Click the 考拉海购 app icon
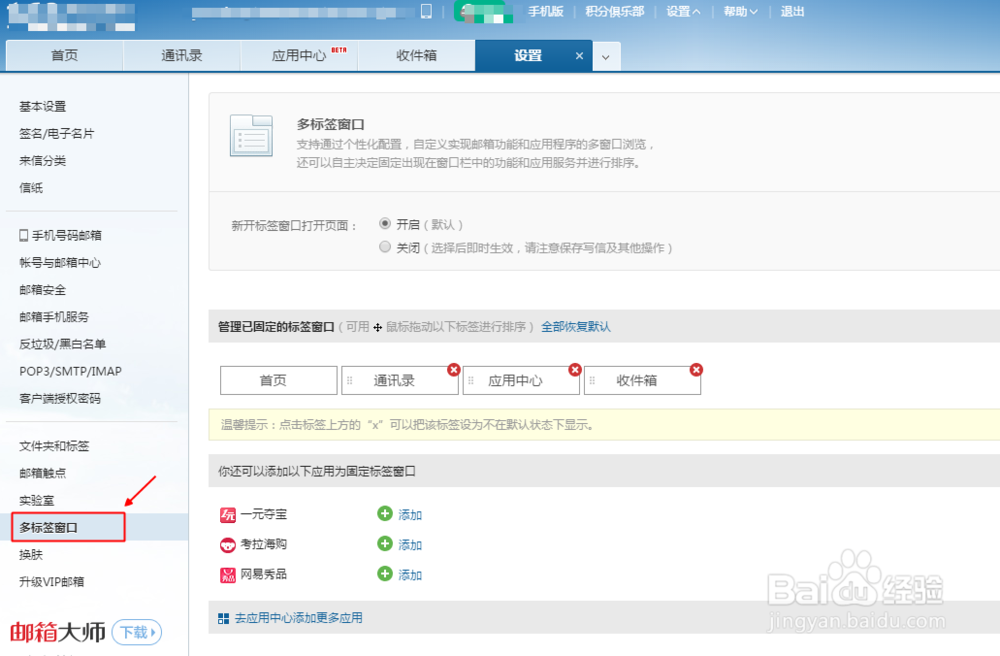Viewport: 1000px width, 656px height. pos(228,545)
